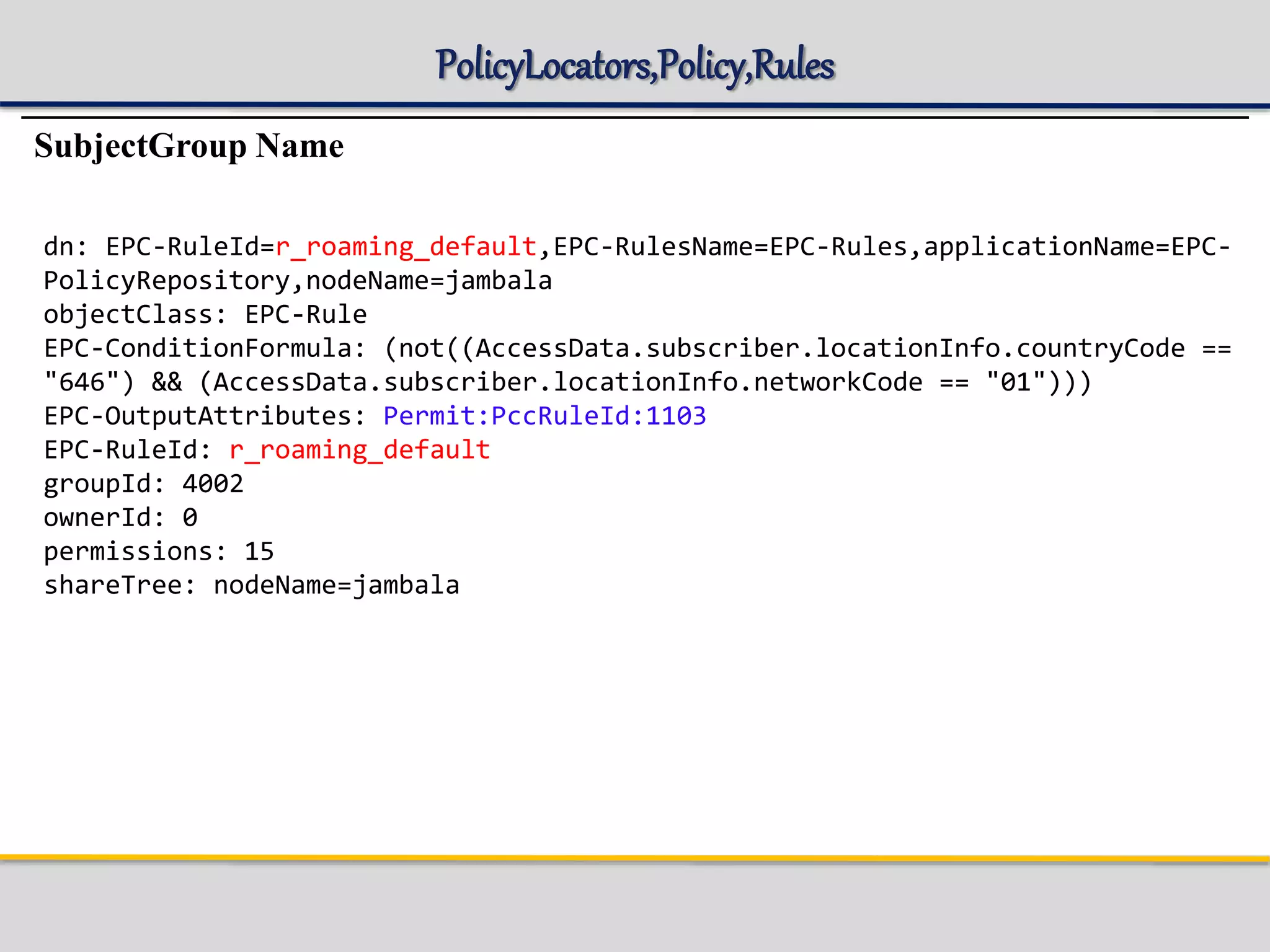Click the 'permissions: 15' line
The image size is (1270, 952).
[159, 551]
